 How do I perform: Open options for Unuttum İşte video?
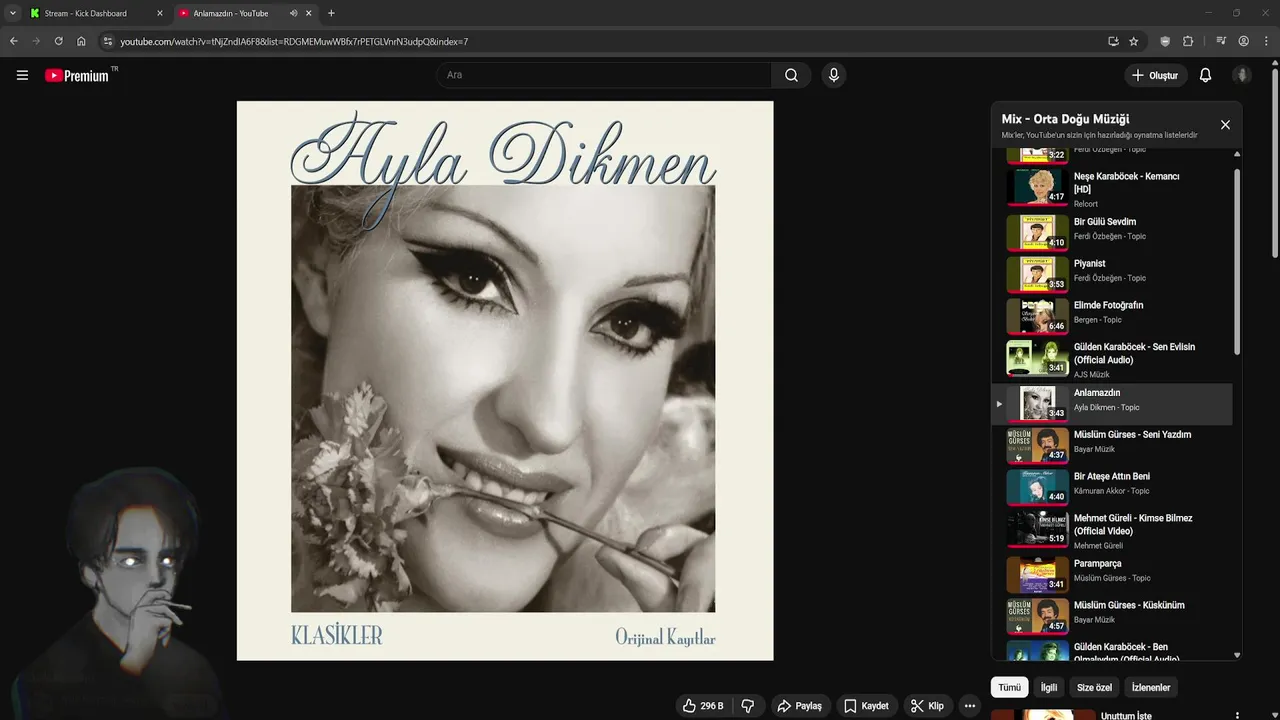1238,716
